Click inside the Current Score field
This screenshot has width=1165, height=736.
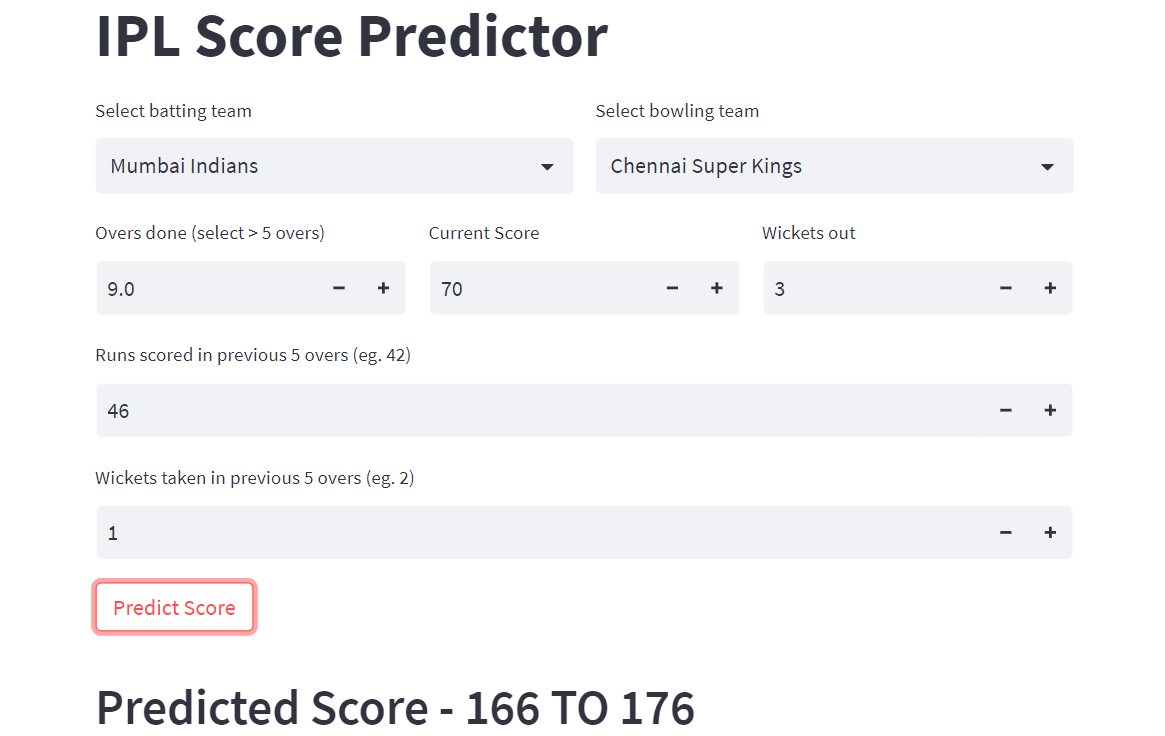tap(540, 288)
